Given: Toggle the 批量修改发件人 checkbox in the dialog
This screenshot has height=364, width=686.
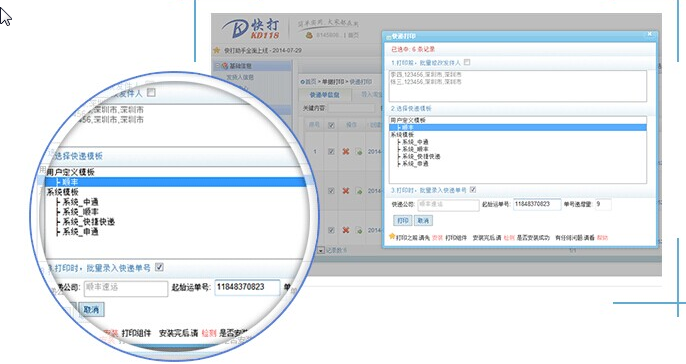Looking at the screenshot, I should pyautogui.click(x=467, y=62).
